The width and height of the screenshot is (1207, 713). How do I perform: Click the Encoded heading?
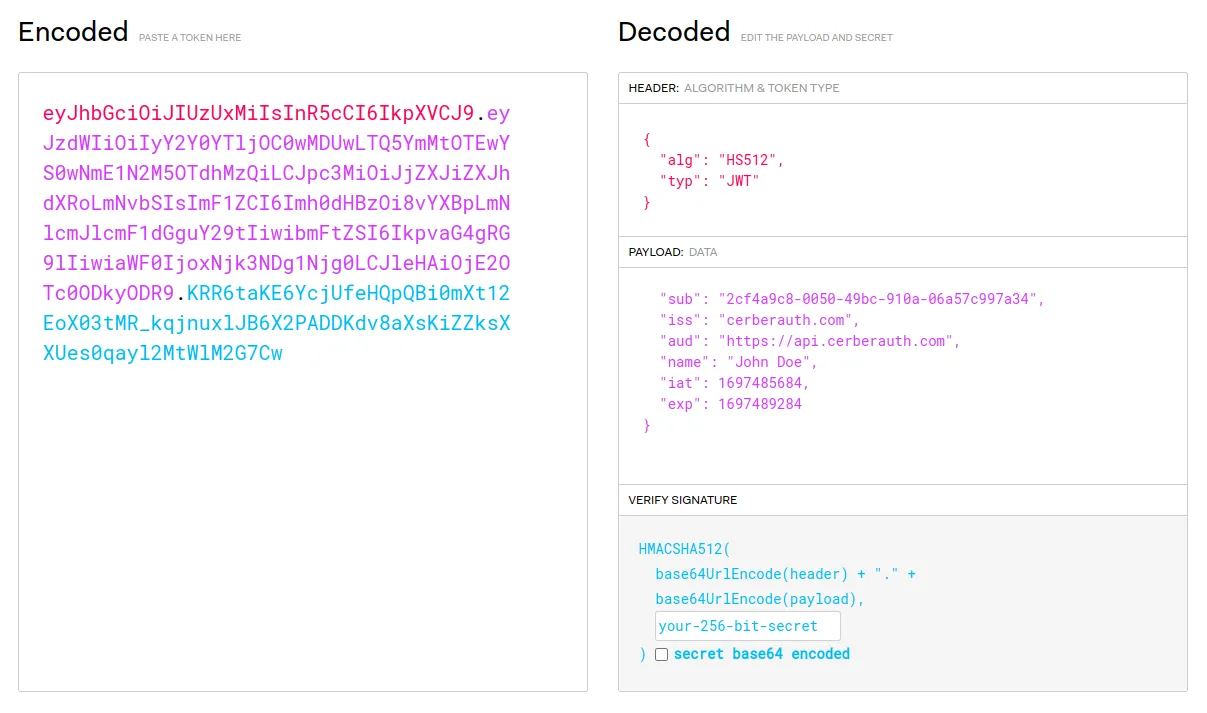pos(73,32)
